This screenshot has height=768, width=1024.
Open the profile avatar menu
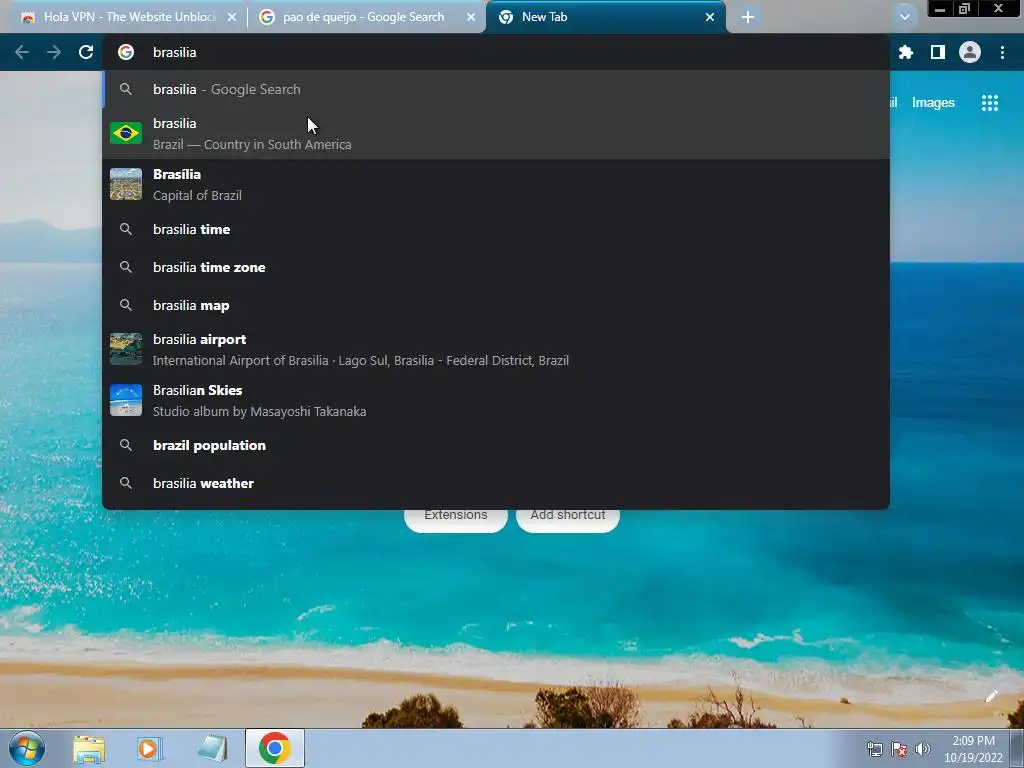click(x=969, y=52)
